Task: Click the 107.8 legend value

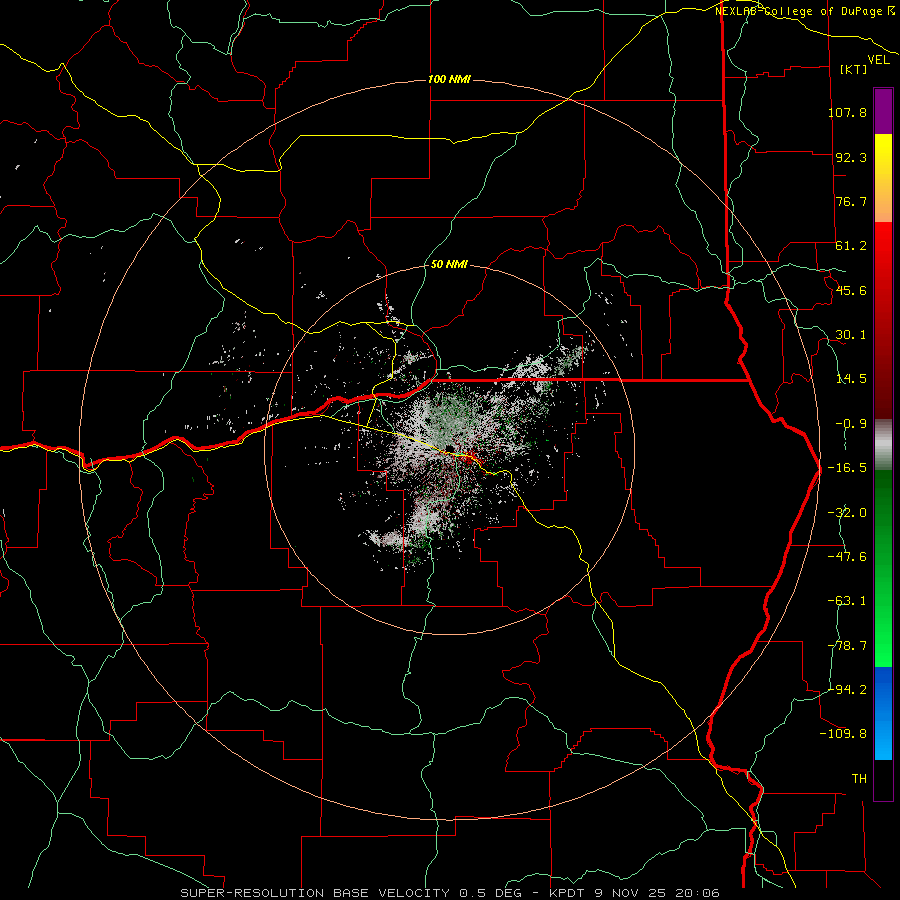Action: click(x=847, y=112)
